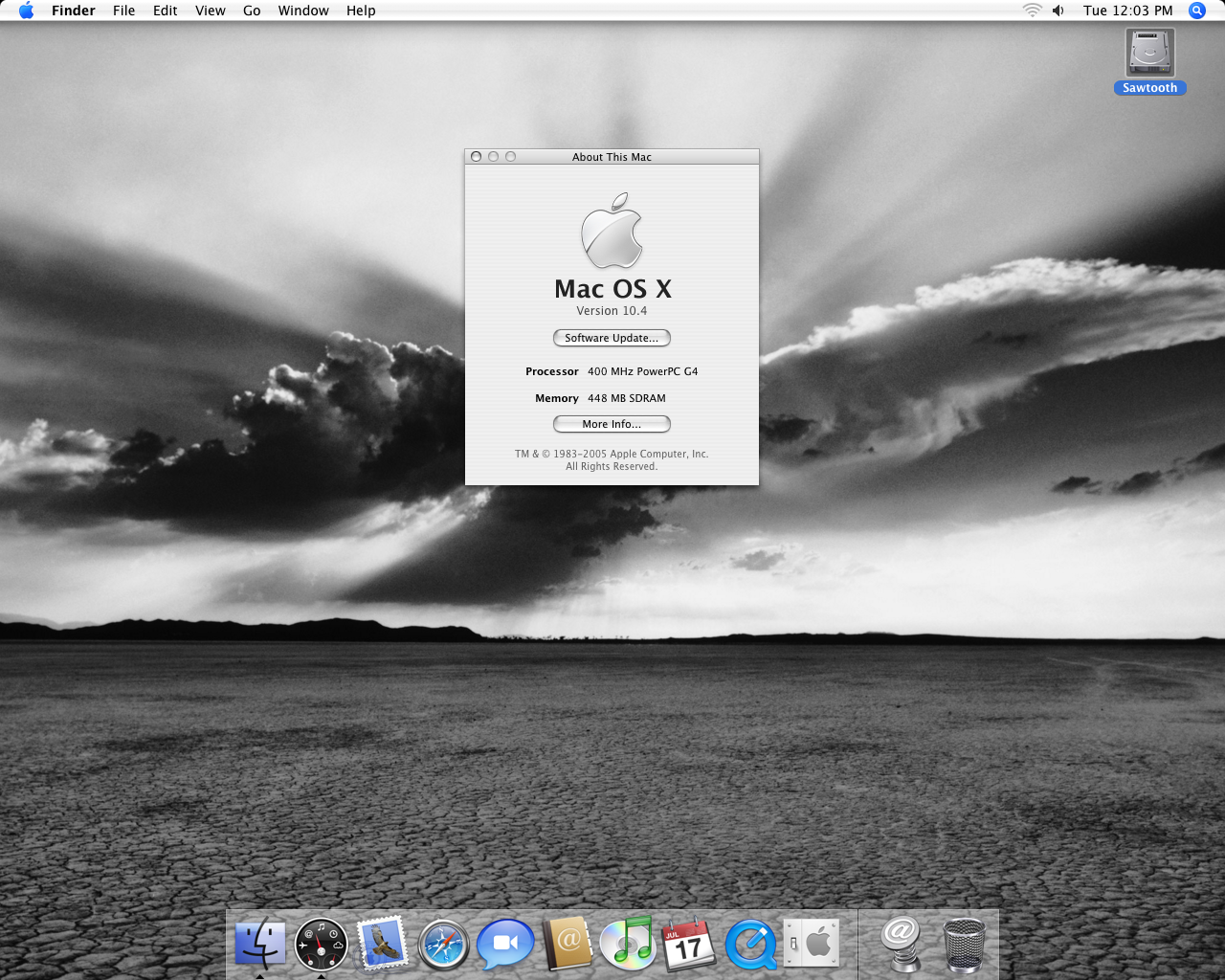Click the 400 MHz PowerPC G4 text
Screen dimensions: 1225x980
tap(642, 371)
